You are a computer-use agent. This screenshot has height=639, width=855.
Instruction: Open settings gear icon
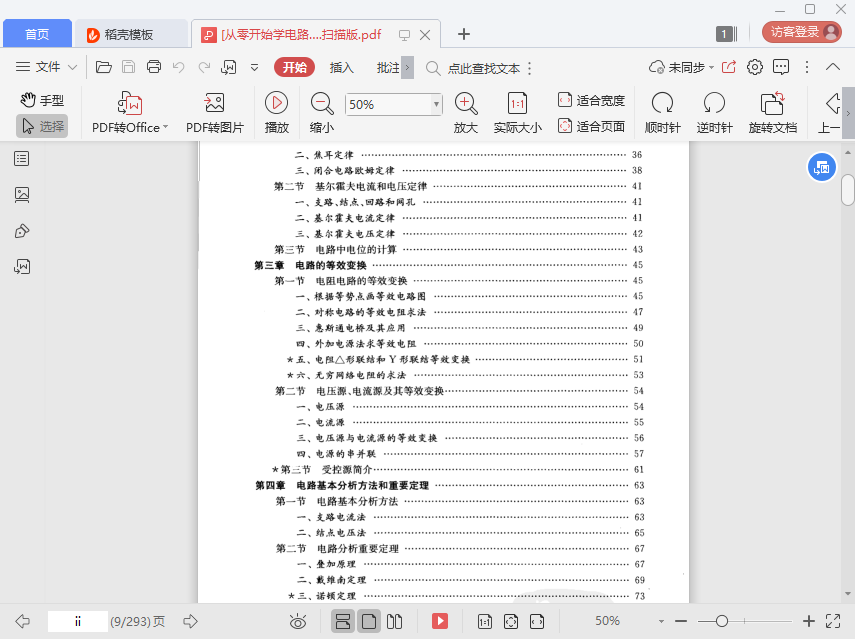[x=755, y=67]
